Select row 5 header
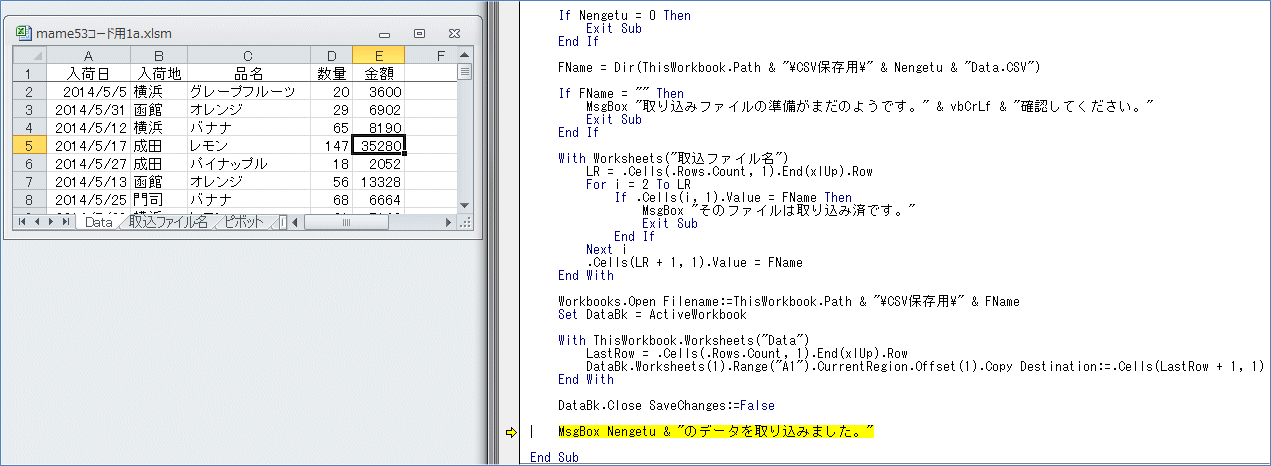Image resolution: width=1271 pixels, height=466 pixels. click(x=28, y=145)
